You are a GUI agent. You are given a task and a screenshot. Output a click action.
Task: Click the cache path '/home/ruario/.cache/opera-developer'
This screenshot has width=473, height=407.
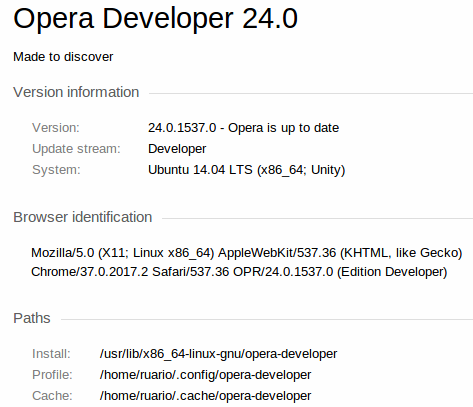tap(205, 396)
